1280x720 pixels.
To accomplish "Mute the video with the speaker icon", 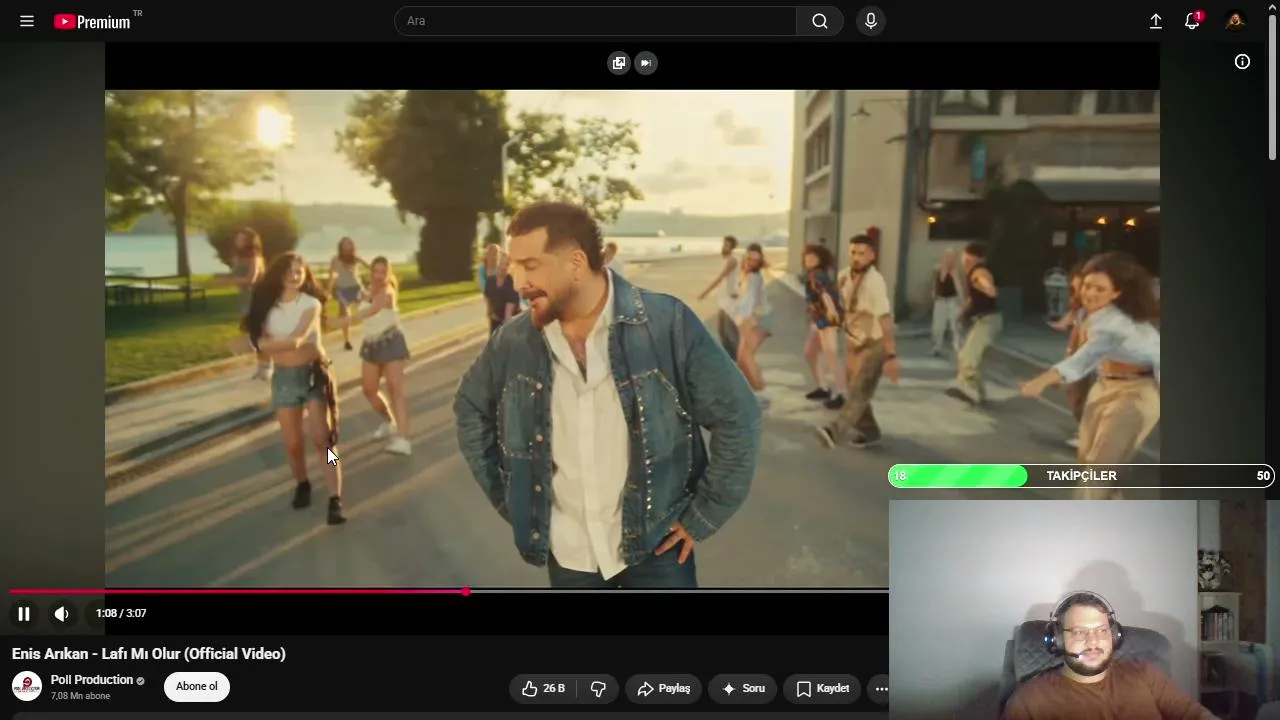I will click(61, 614).
